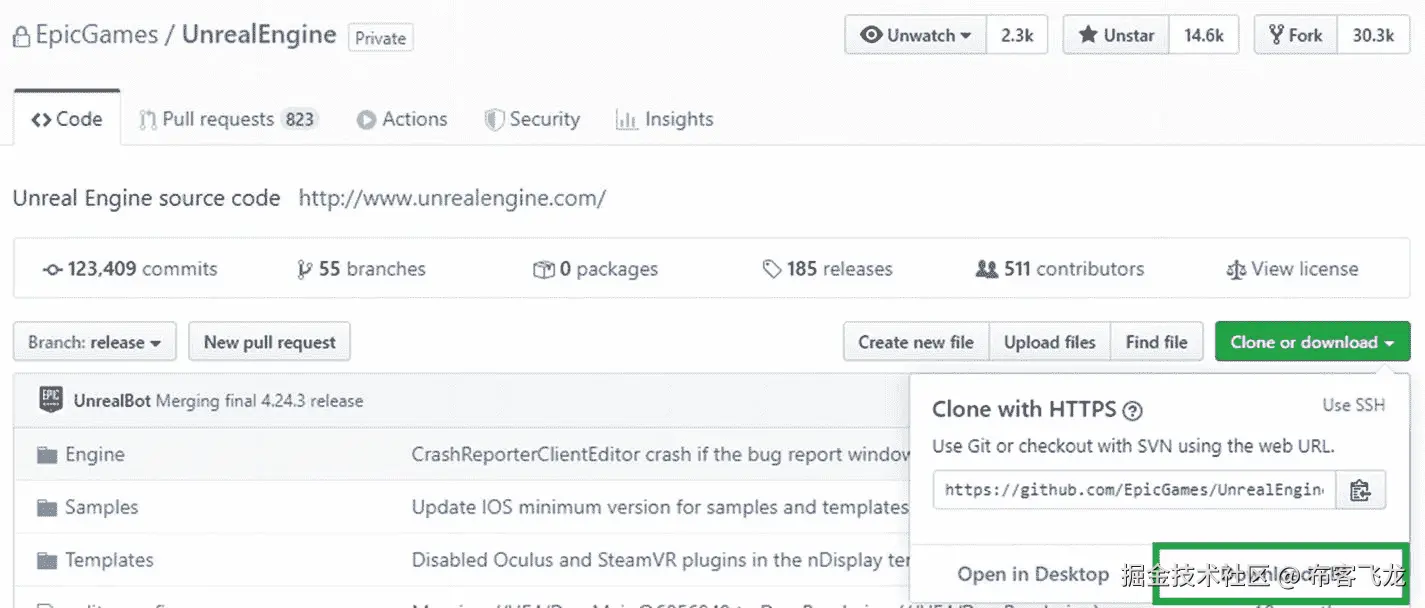Open the View license link
Viewport: 1425px width, 608px height.
(1292, 269)
